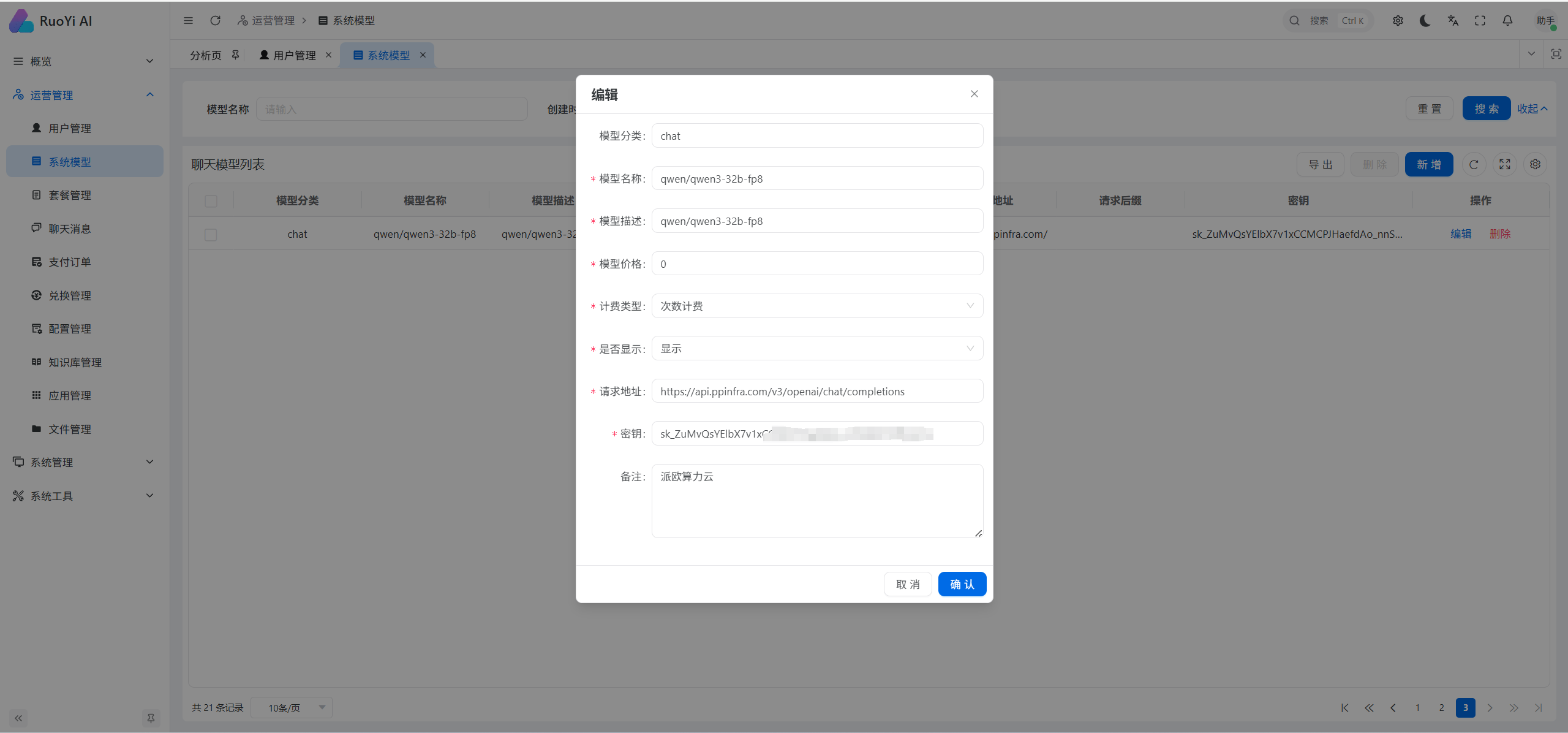This screenshot has height=733, width=1568.
Task: Toggle select-all checkbox in table header
Action: (211, 201)
